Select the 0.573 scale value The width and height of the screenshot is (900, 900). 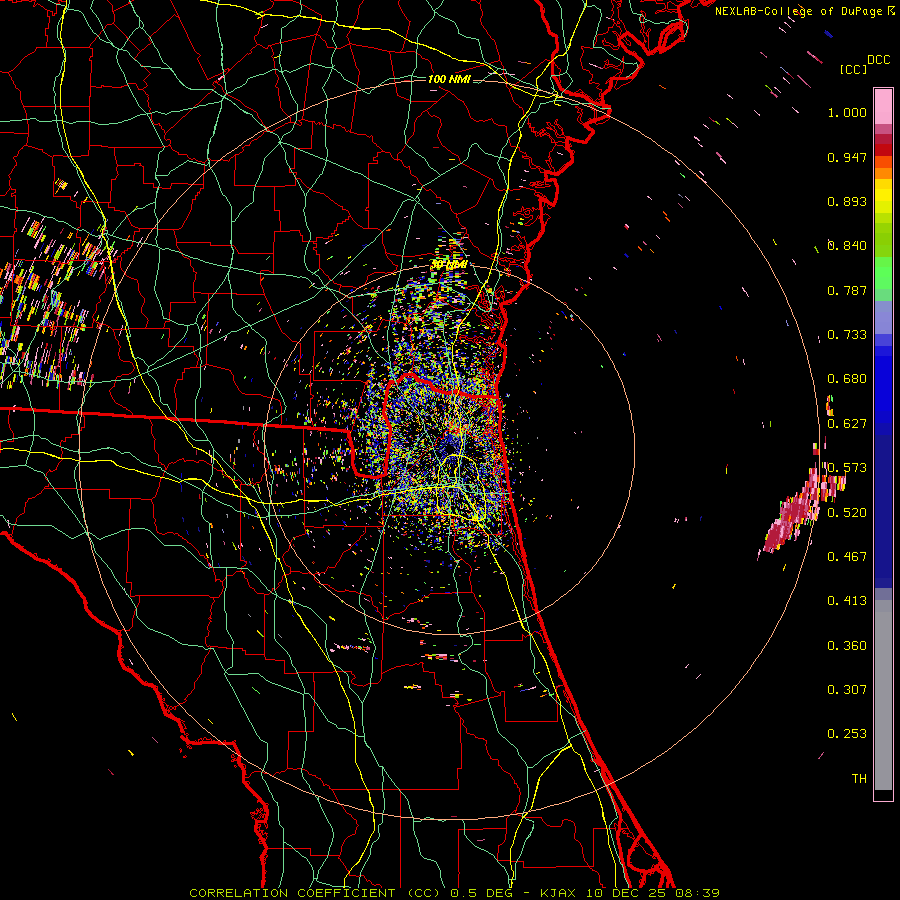point(847,468)
